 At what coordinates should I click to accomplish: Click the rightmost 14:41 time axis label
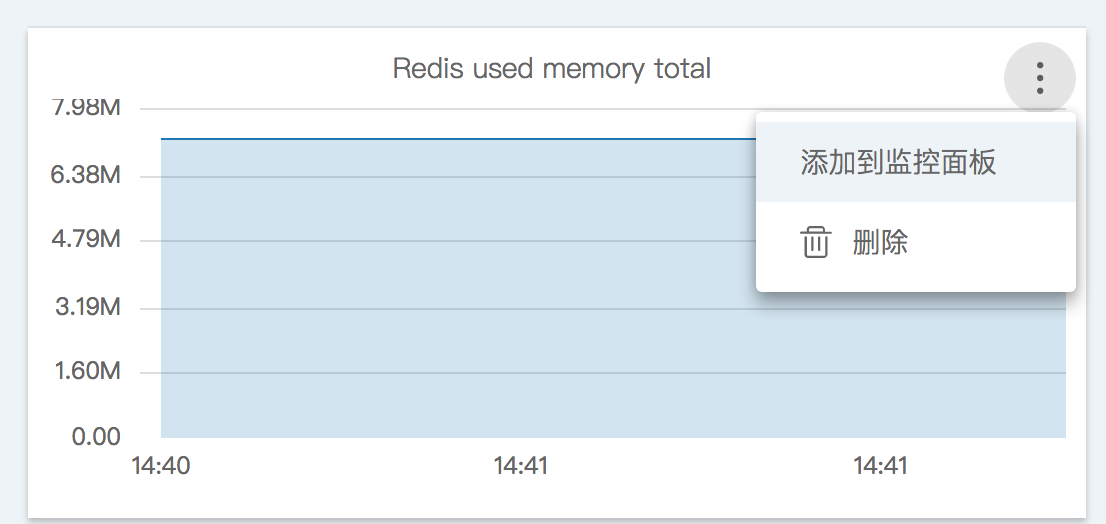point(880,466)
